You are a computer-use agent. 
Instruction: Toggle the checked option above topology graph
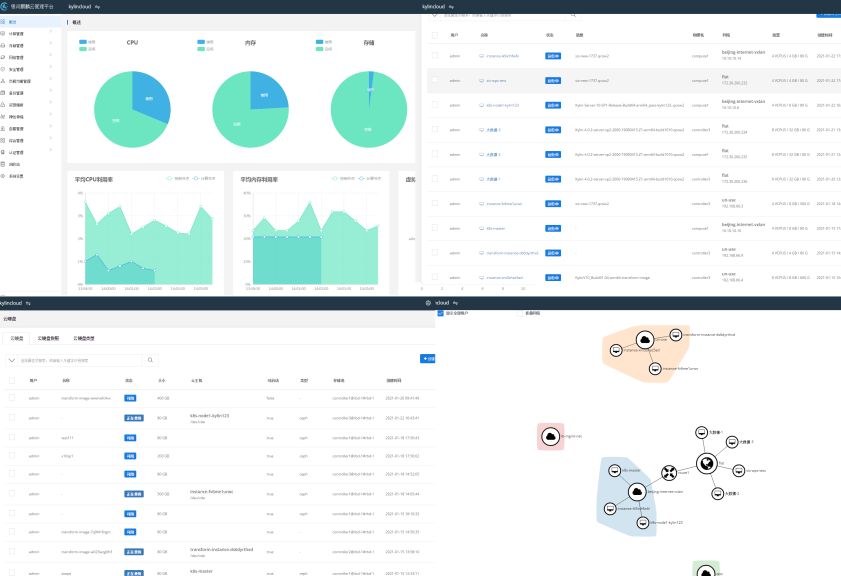[440, 313]
